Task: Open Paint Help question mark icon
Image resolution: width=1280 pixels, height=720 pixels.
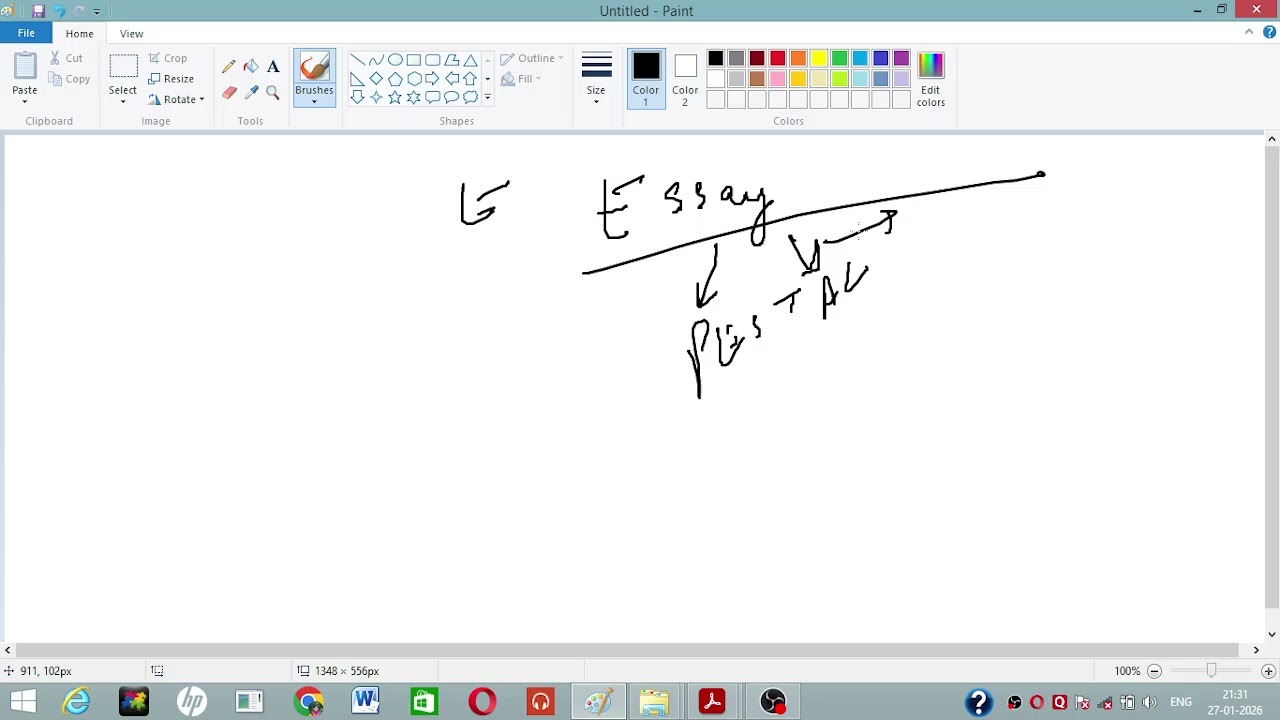Action: pos(1269,33)
